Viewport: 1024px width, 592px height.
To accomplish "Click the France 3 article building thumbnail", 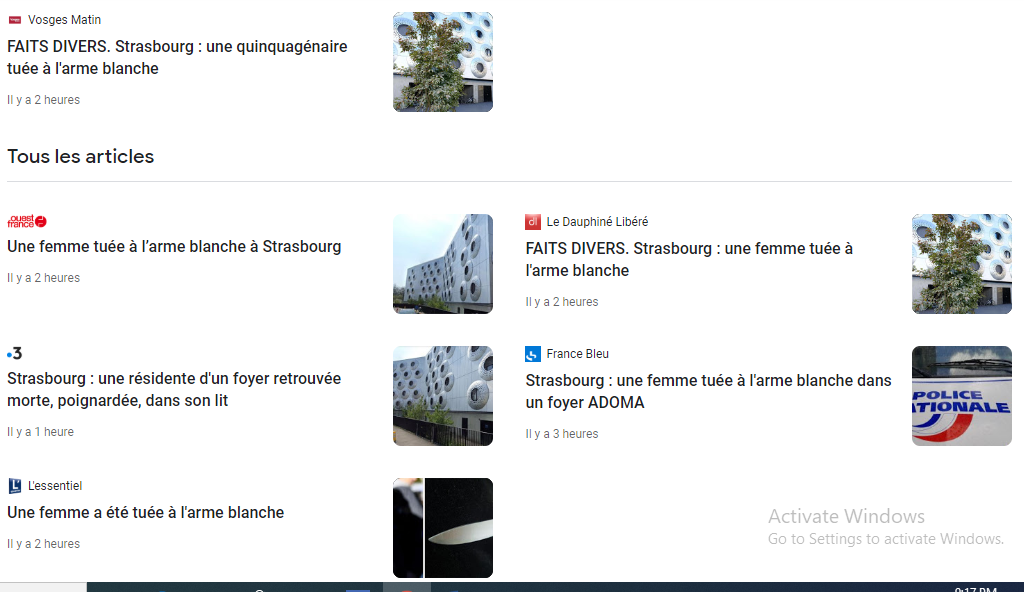I will coord(443,396).
